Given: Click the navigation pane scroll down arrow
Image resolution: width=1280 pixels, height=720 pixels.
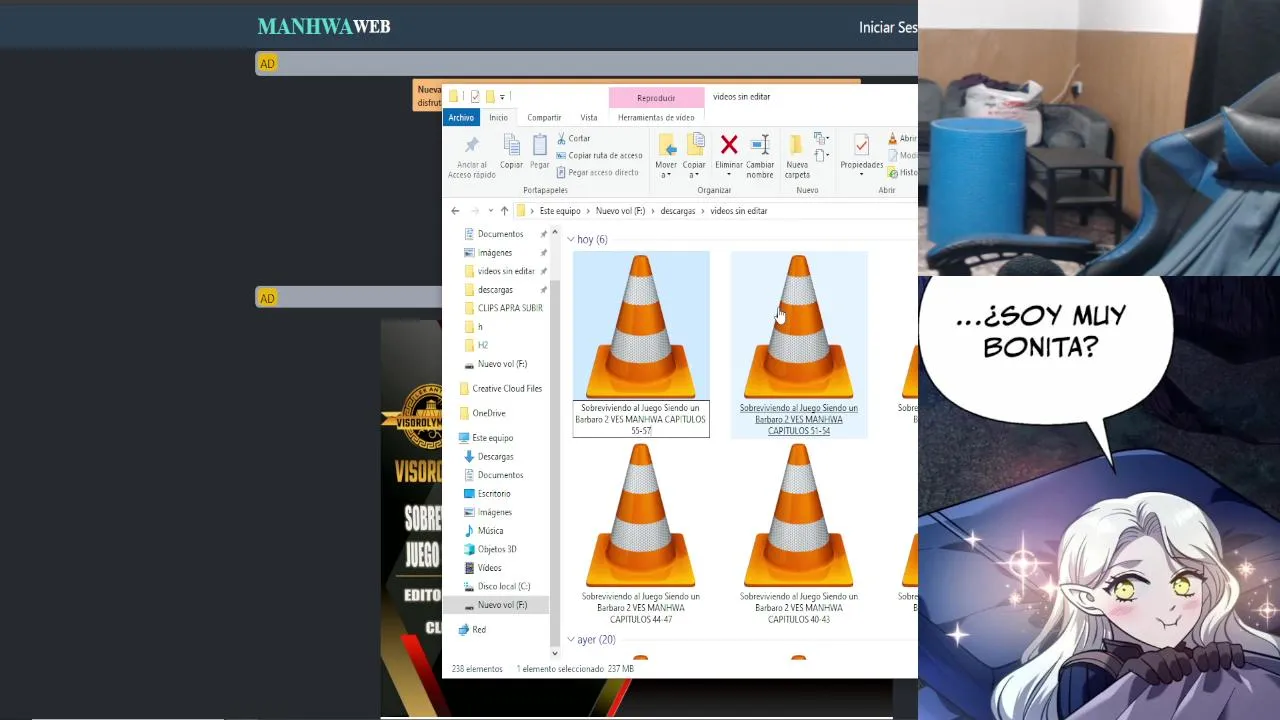Looking at the screenshot, I should [x=555, y=653].
